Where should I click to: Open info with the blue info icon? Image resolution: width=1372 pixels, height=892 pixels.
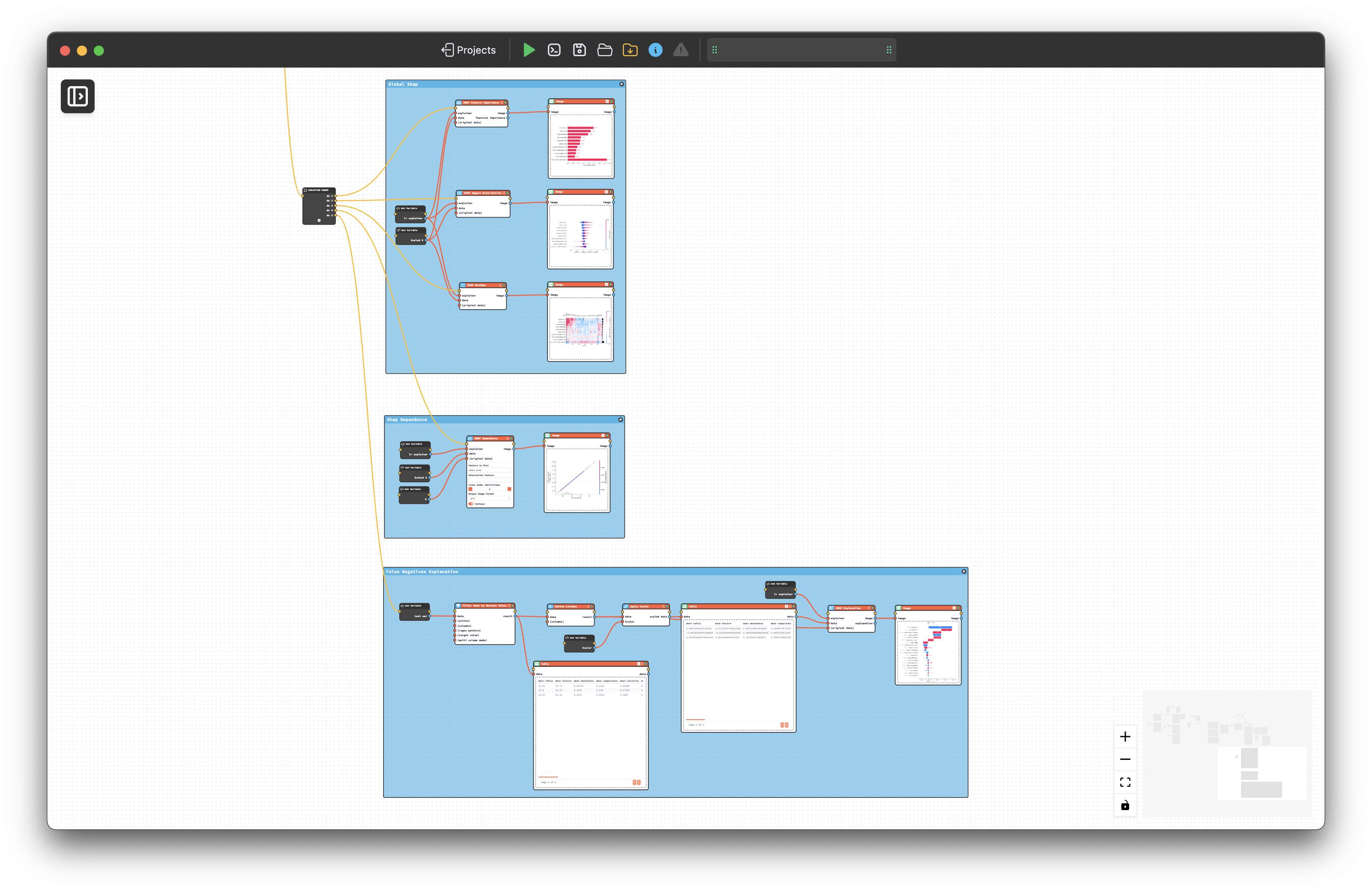[656, 50]
